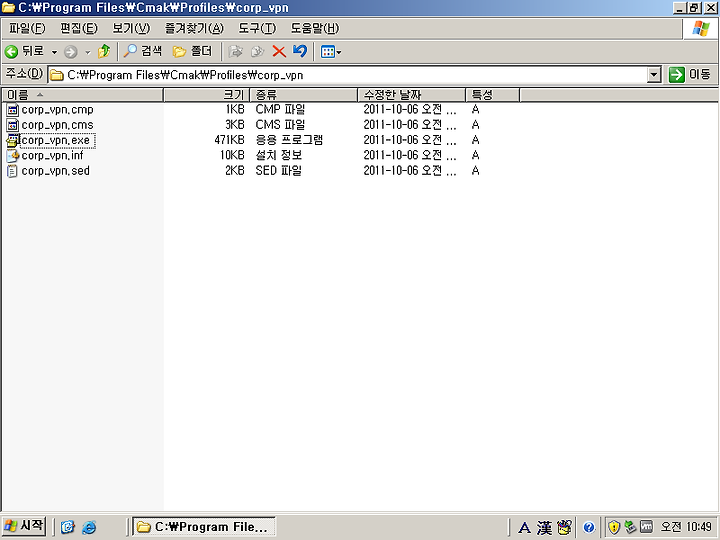
Task: Click the blue Undo arrow icon
Action: coord(300,51)
